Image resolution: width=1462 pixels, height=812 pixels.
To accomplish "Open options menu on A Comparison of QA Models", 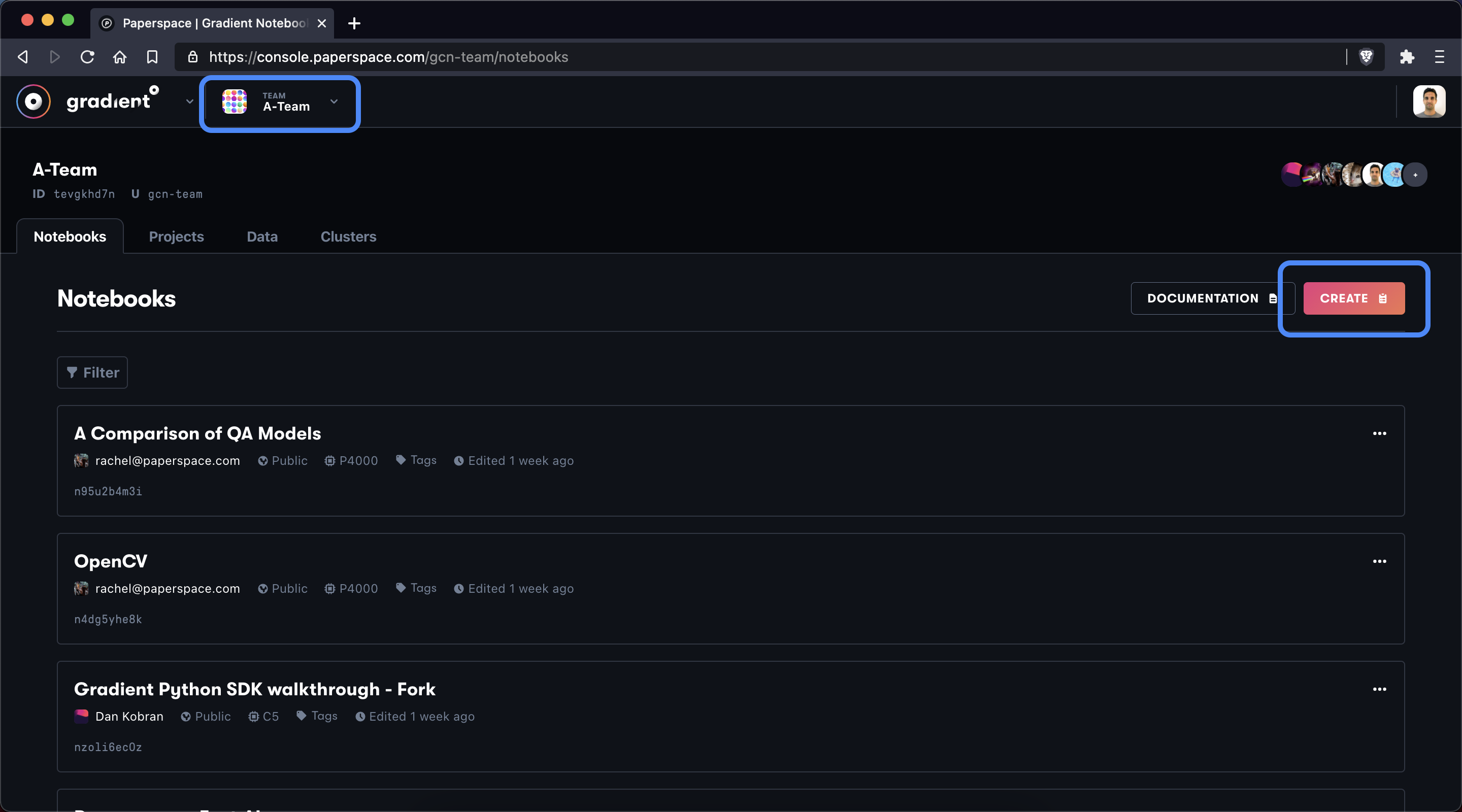I will click(1380, 433).
